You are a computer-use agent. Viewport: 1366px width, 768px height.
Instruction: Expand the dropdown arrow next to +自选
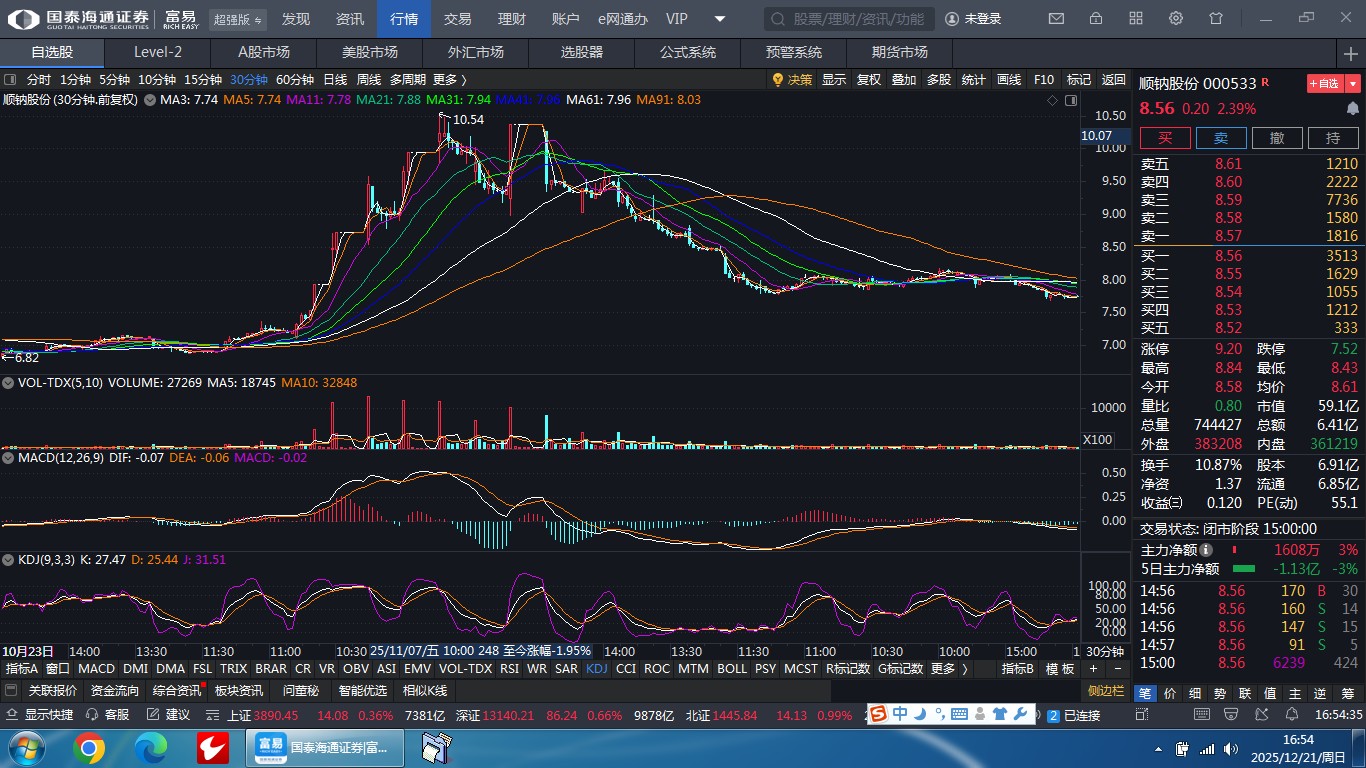coord(1354,84)
